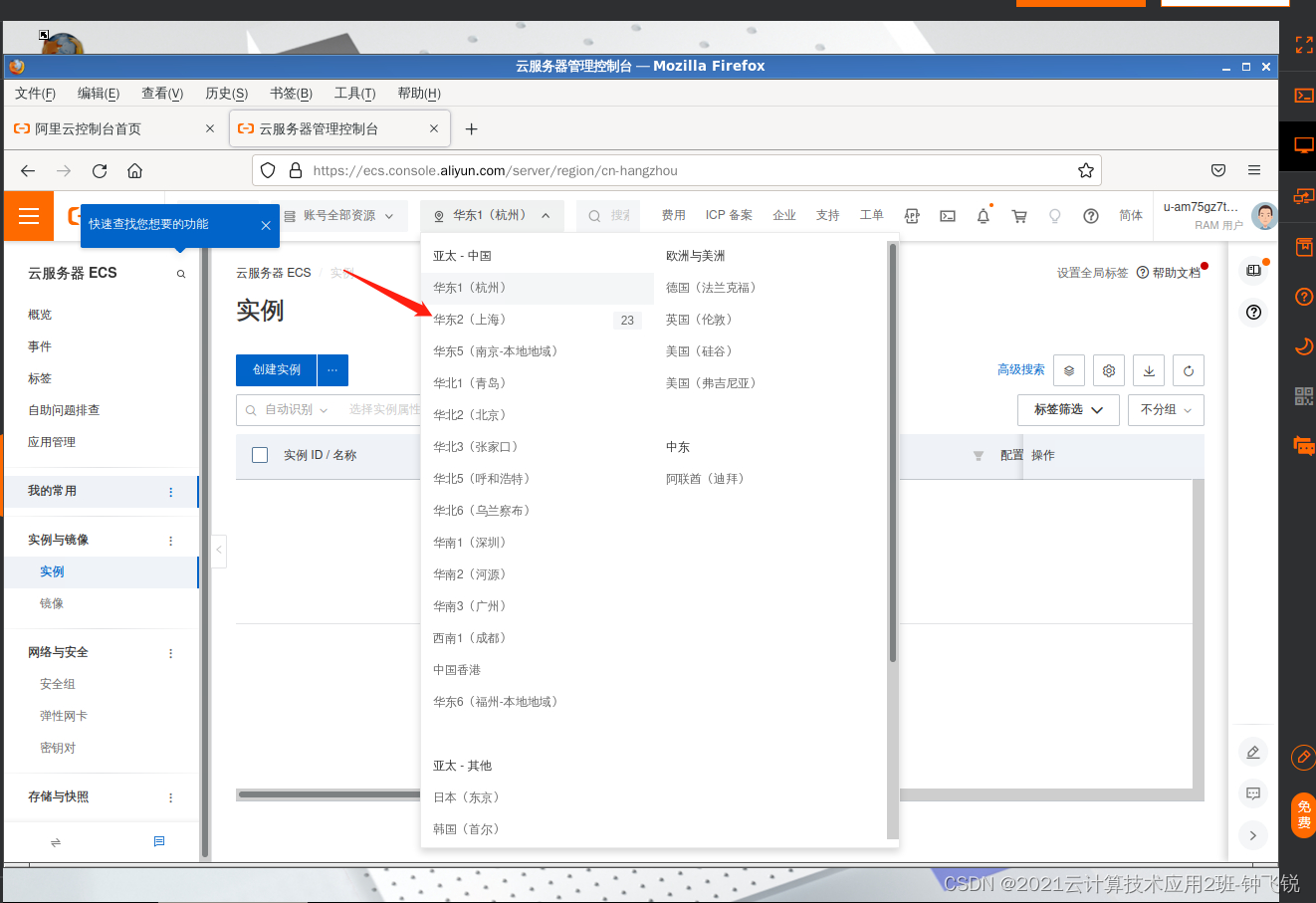Open Pocket save icon in Firefox toolbar
This screenshot has width=1316, height=903.
tap(1218, 170)
